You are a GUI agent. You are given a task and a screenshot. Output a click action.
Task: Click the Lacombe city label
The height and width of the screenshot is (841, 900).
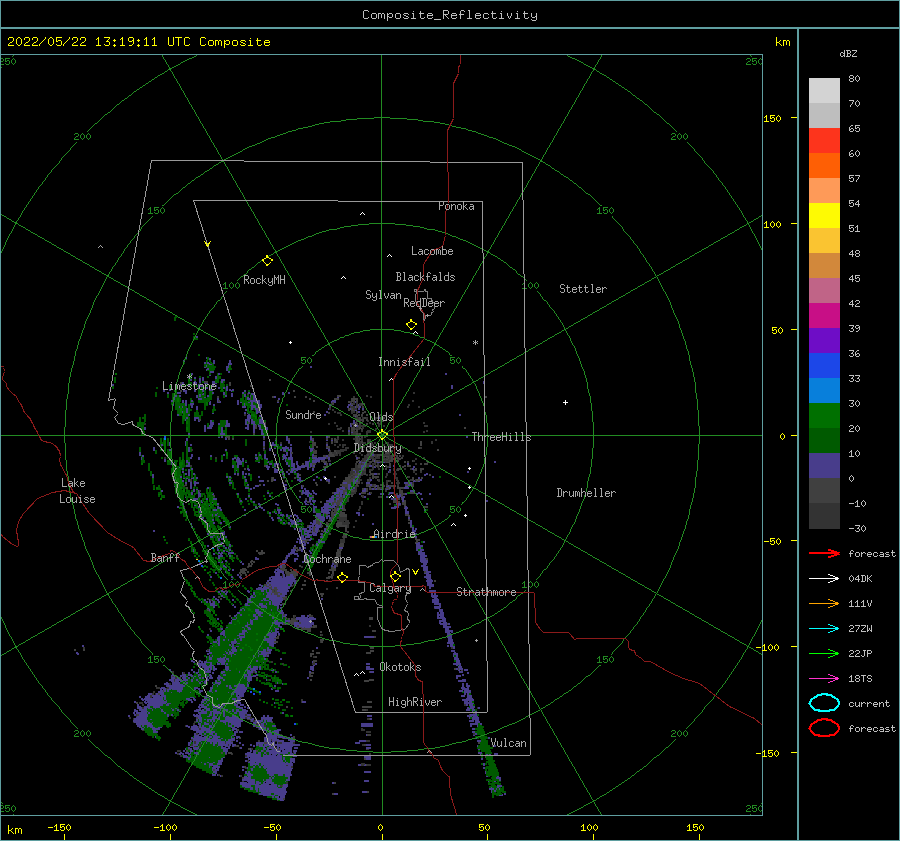tap(432, 251)
